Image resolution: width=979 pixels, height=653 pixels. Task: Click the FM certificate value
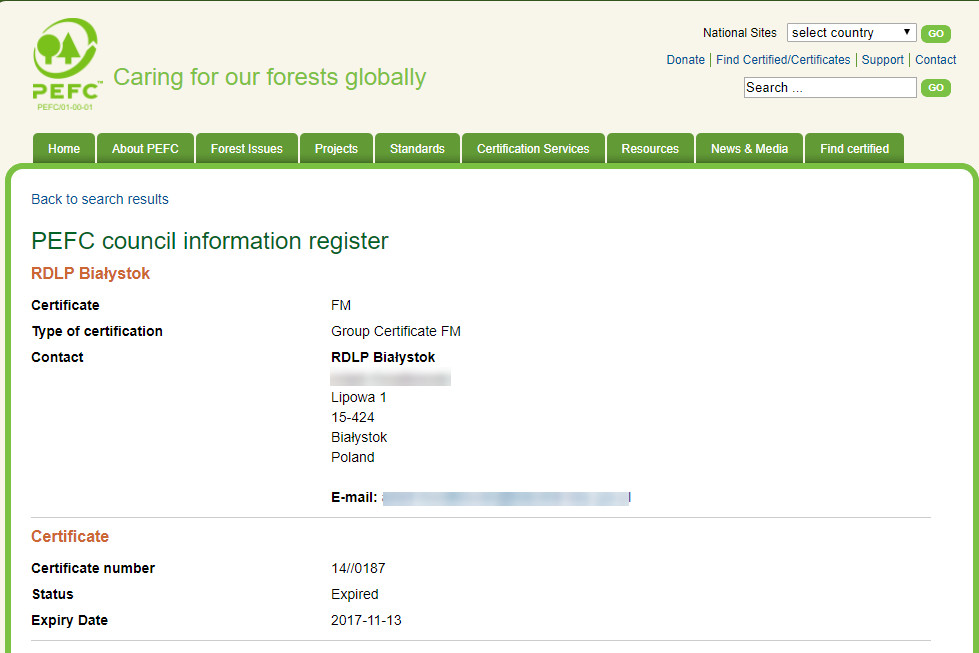pyautogui.click(x=341, y=305)
